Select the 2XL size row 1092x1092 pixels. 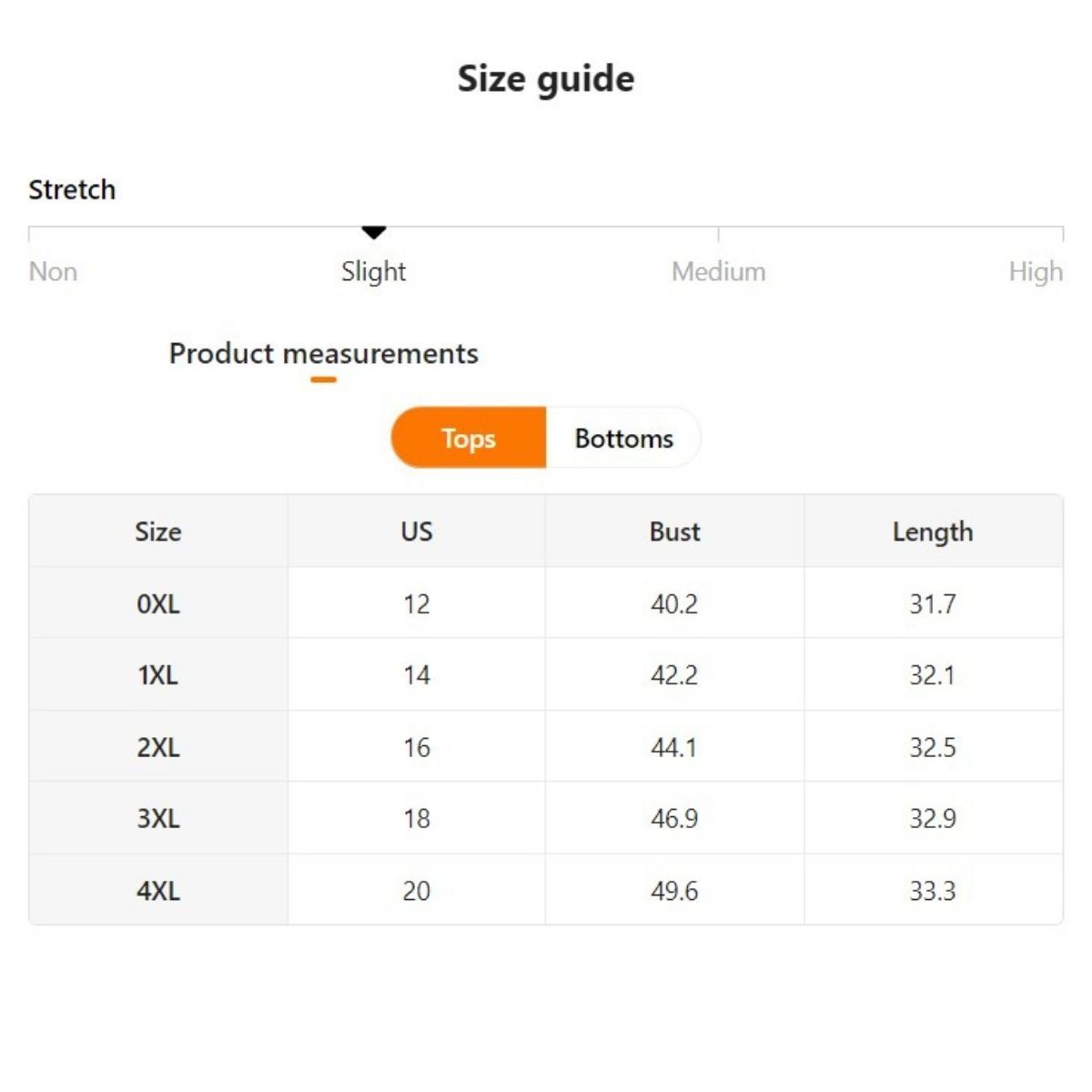(158, 747)
